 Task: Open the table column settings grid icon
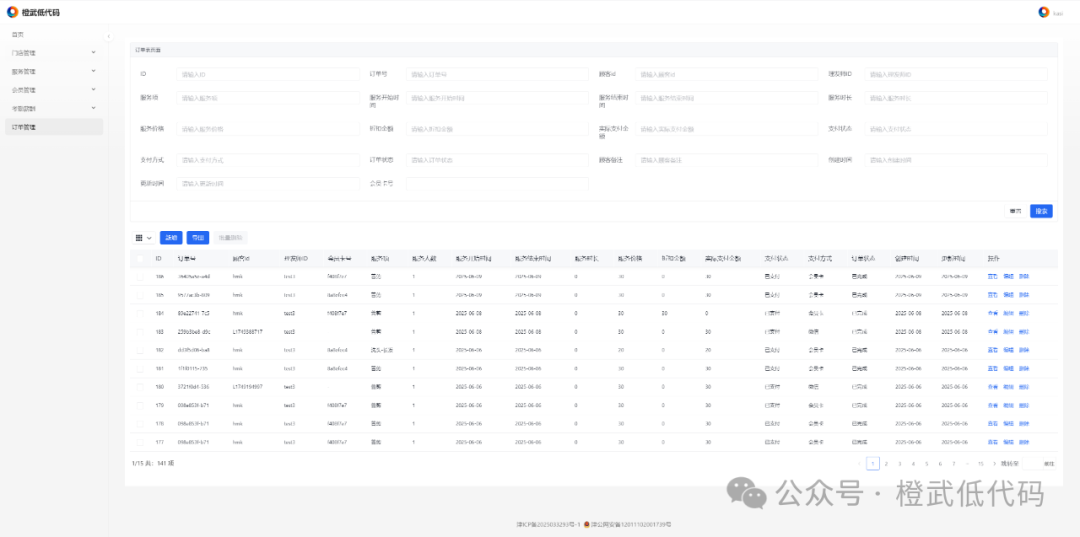tap(143, 238)
